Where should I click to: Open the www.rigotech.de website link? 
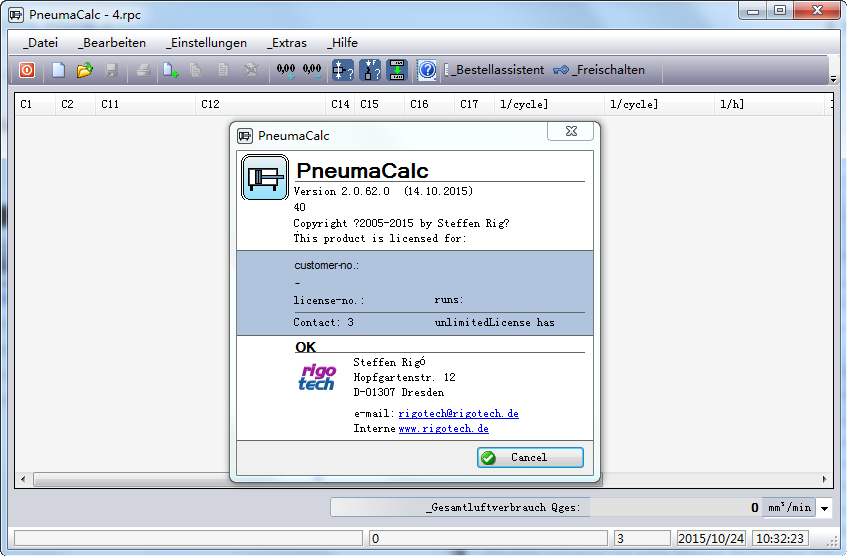(x=443, y=428)
